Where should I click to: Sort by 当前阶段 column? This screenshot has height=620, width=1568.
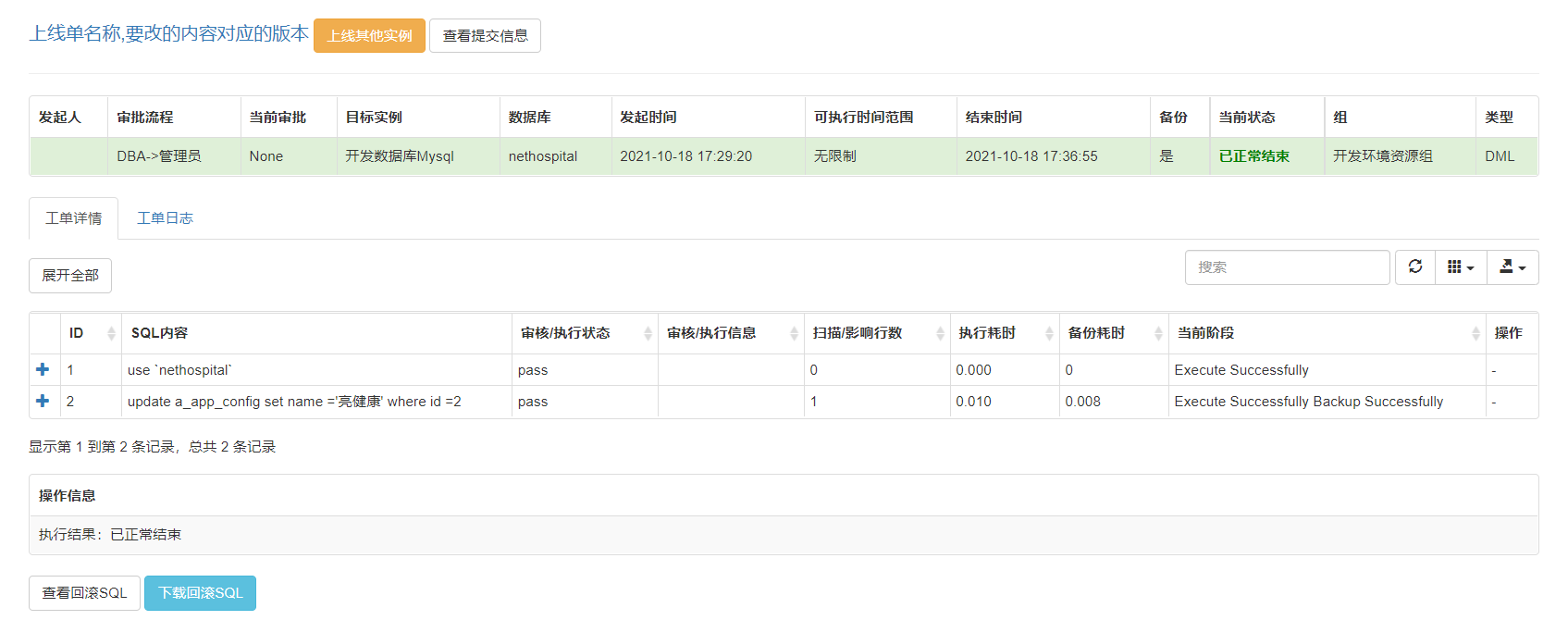pyautogui.click(x=1325, y=333)
